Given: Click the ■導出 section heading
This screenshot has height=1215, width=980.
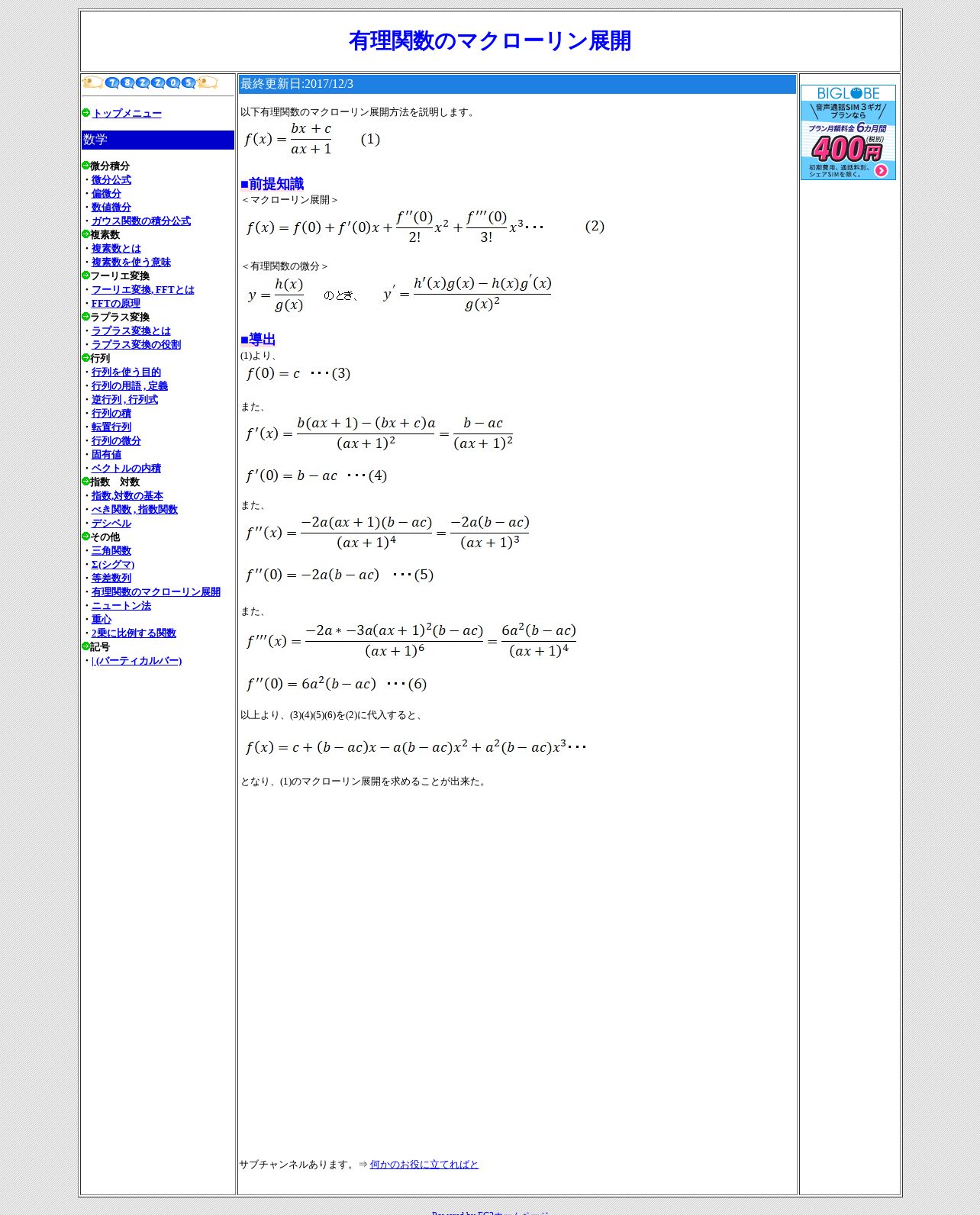Looking at the screenshot, I should click(258, 339).
